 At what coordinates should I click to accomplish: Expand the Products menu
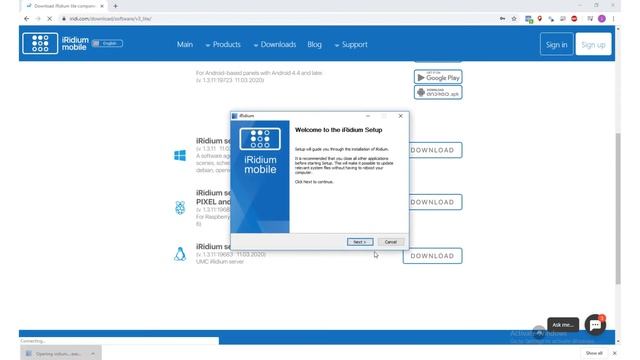(x=223, y=44)
